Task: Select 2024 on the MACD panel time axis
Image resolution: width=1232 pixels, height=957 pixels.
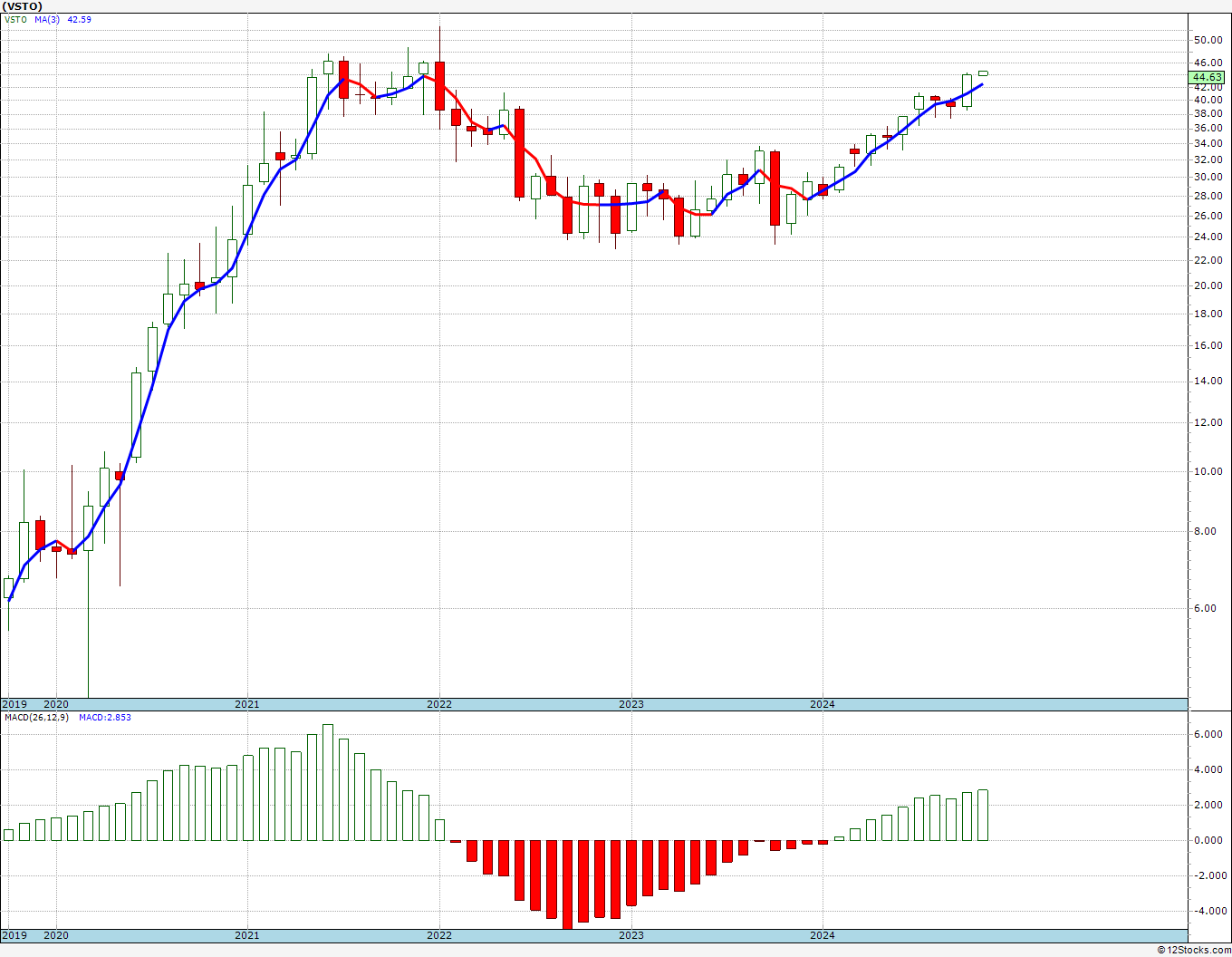Action: coord(823,935)
